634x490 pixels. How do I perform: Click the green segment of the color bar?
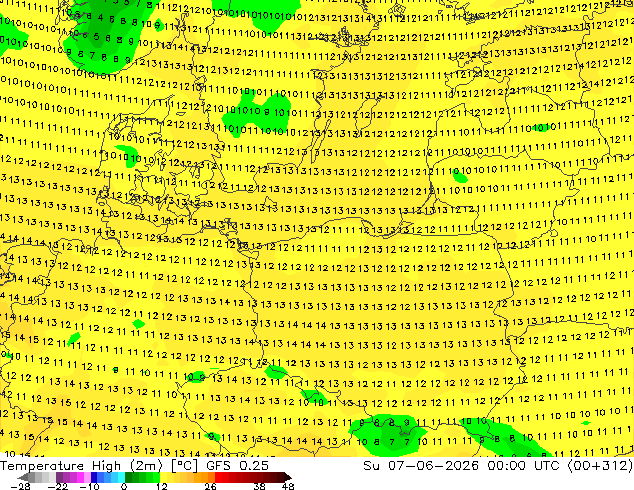(142, 477)
